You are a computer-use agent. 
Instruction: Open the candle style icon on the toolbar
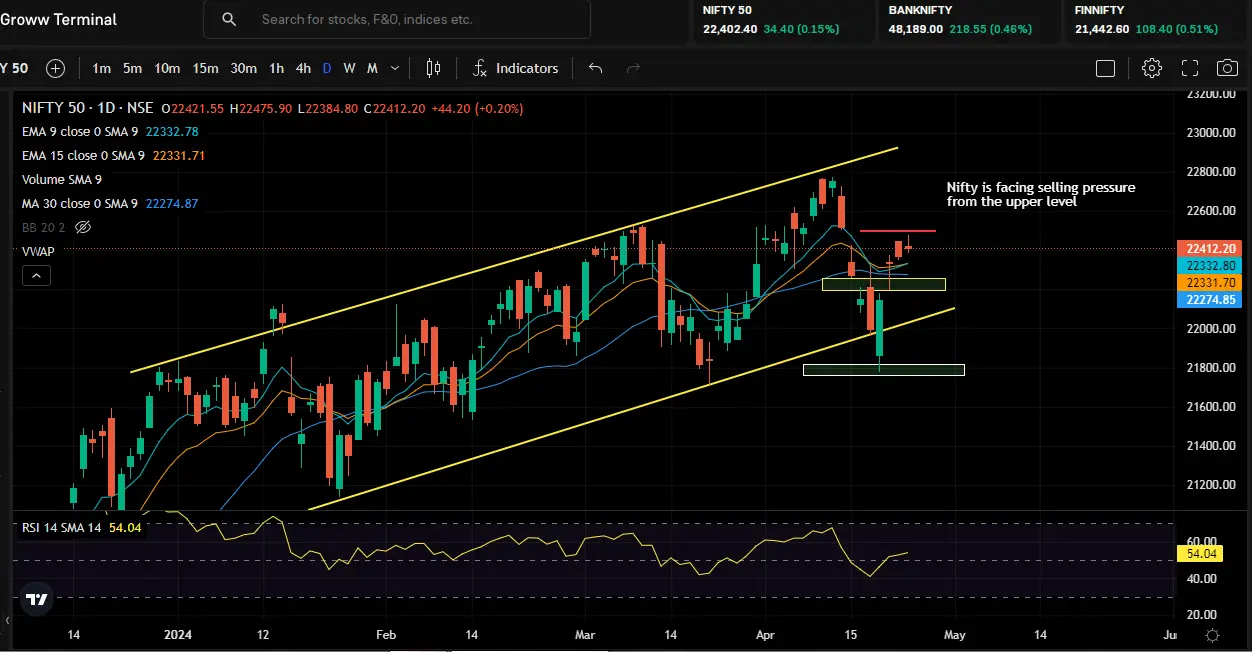(x=433, y=68)
